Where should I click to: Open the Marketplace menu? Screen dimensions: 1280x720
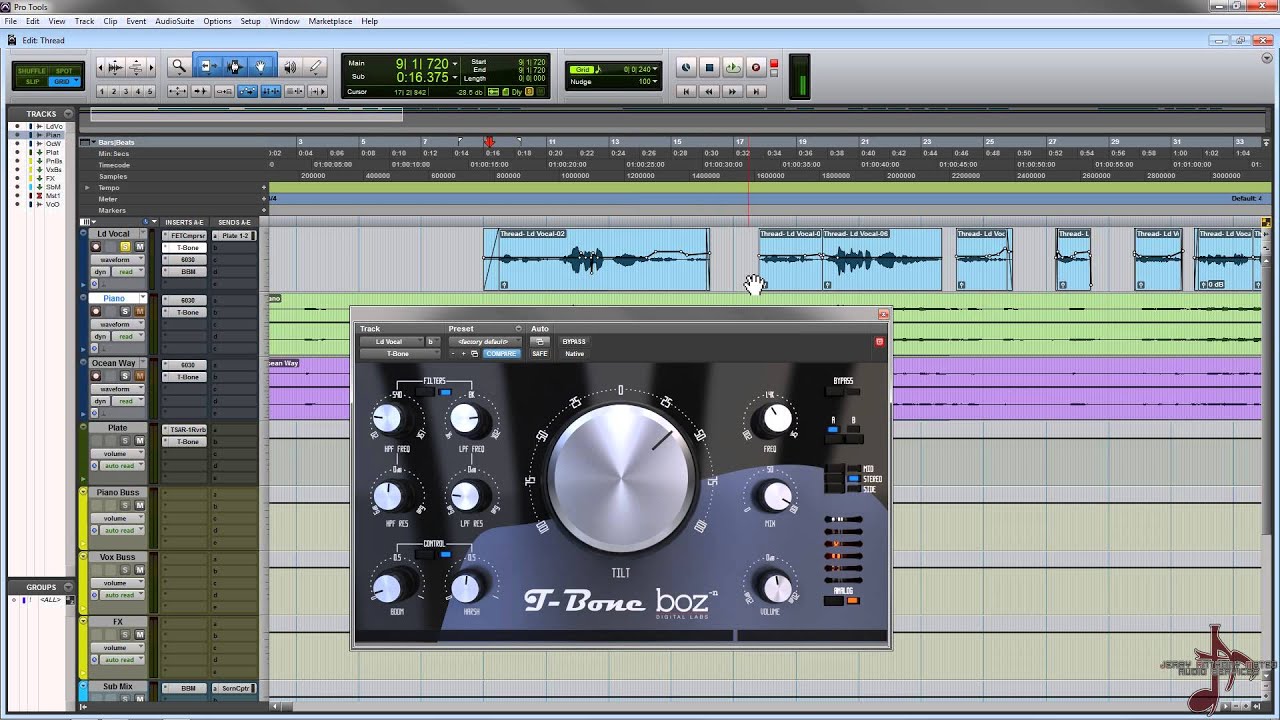click(x=330, y=21)
